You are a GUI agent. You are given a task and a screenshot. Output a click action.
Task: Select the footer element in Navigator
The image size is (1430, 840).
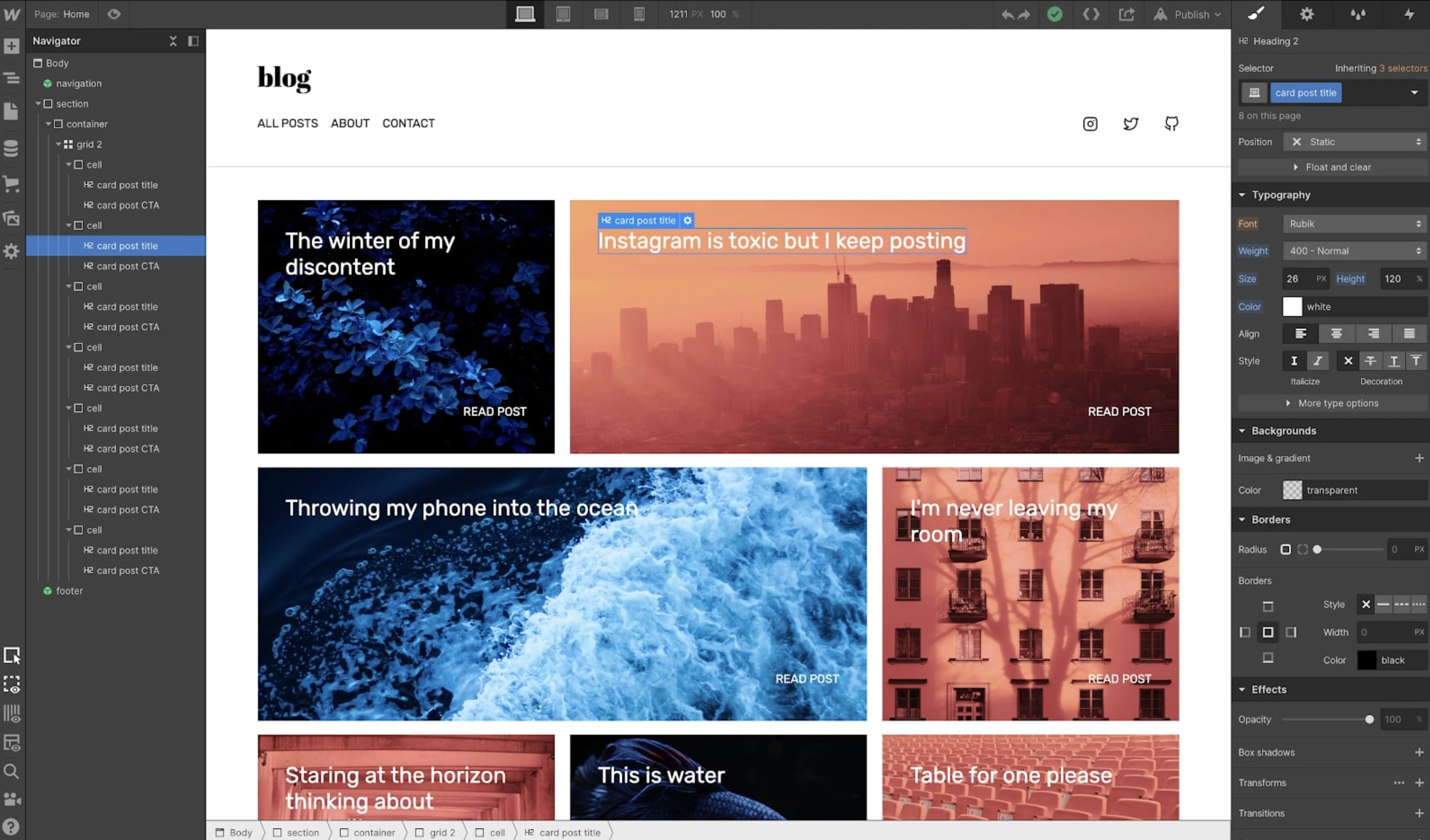tap(69, 590)
